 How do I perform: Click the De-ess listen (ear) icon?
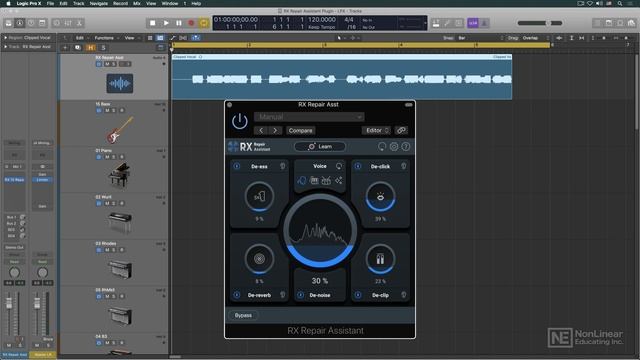point(282,166)
